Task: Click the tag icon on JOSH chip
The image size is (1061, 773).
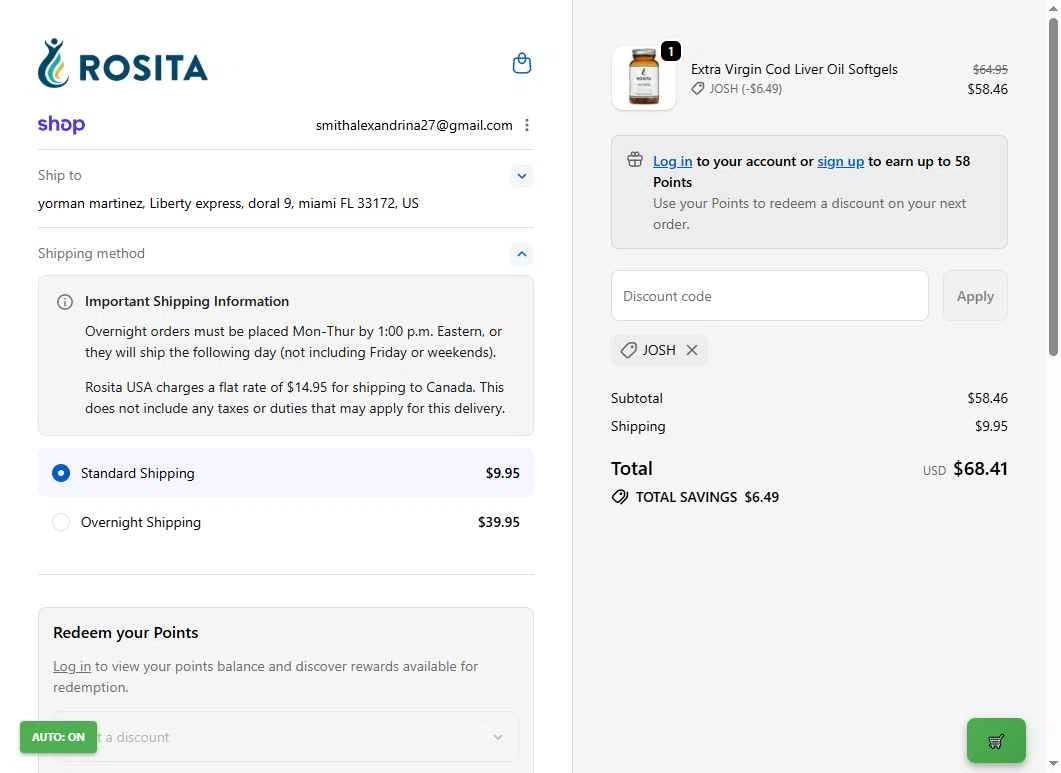Action: [629, 350]
